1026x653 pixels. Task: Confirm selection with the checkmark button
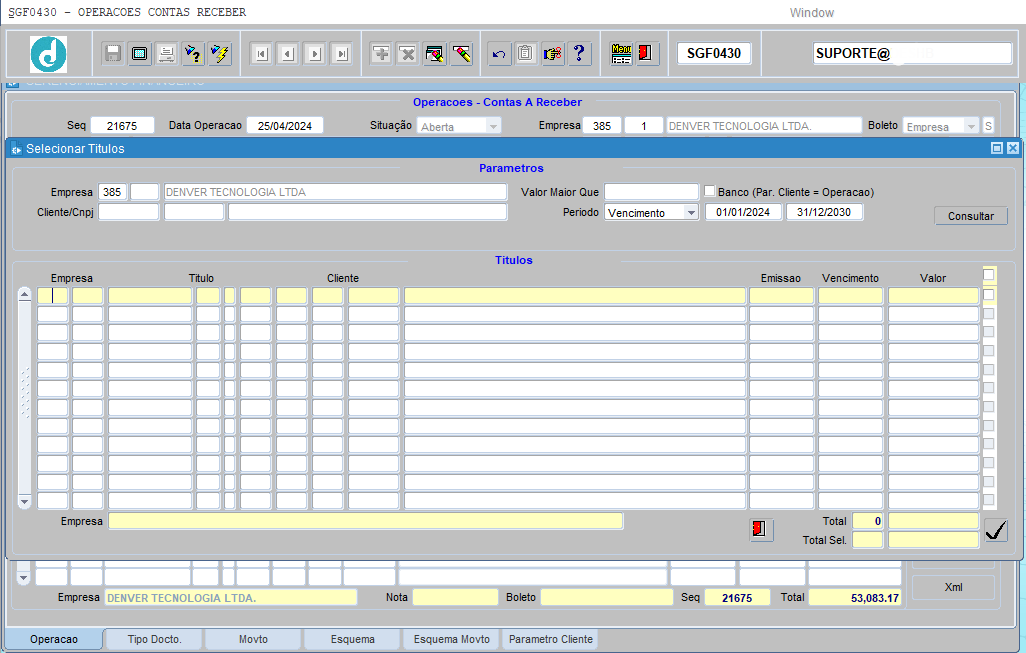(995, 529)
